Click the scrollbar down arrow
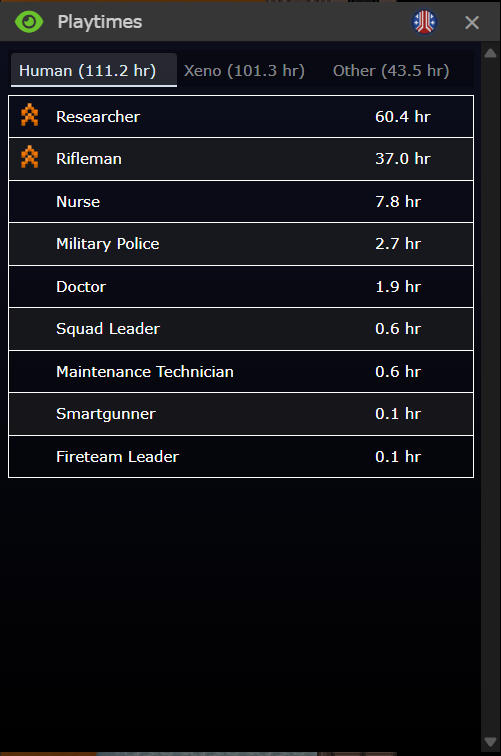The image size is (501, 756). [x=490, y=742]
